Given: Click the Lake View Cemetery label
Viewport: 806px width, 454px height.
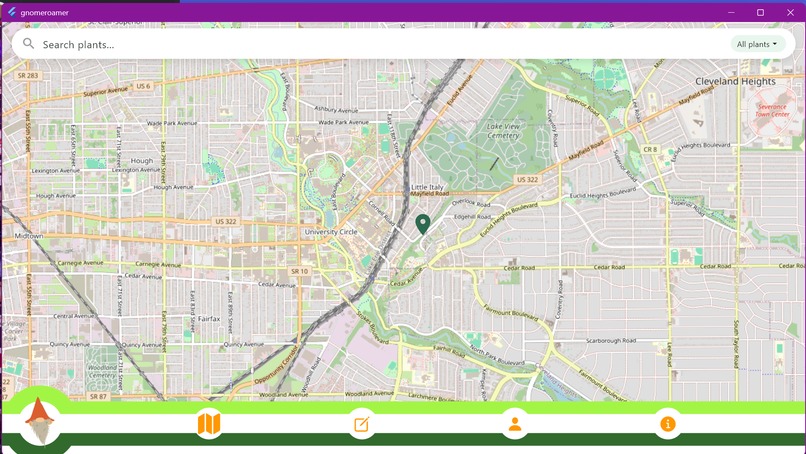Looking at the screenshot, I should (503, 131).
